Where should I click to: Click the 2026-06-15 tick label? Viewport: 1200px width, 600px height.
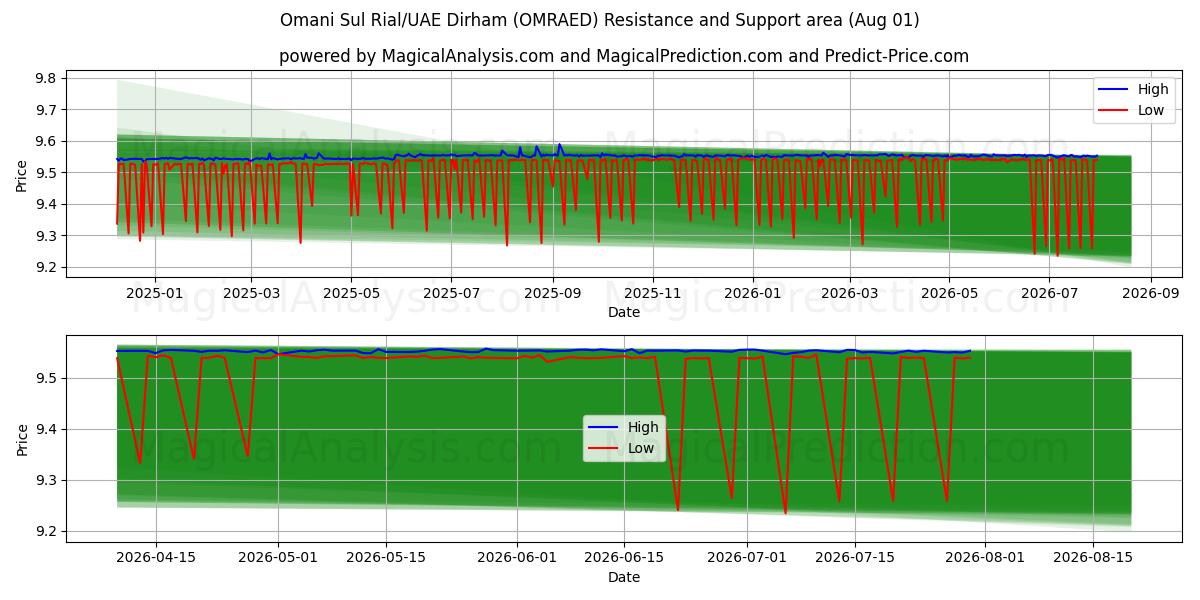[x=625, y=557]
